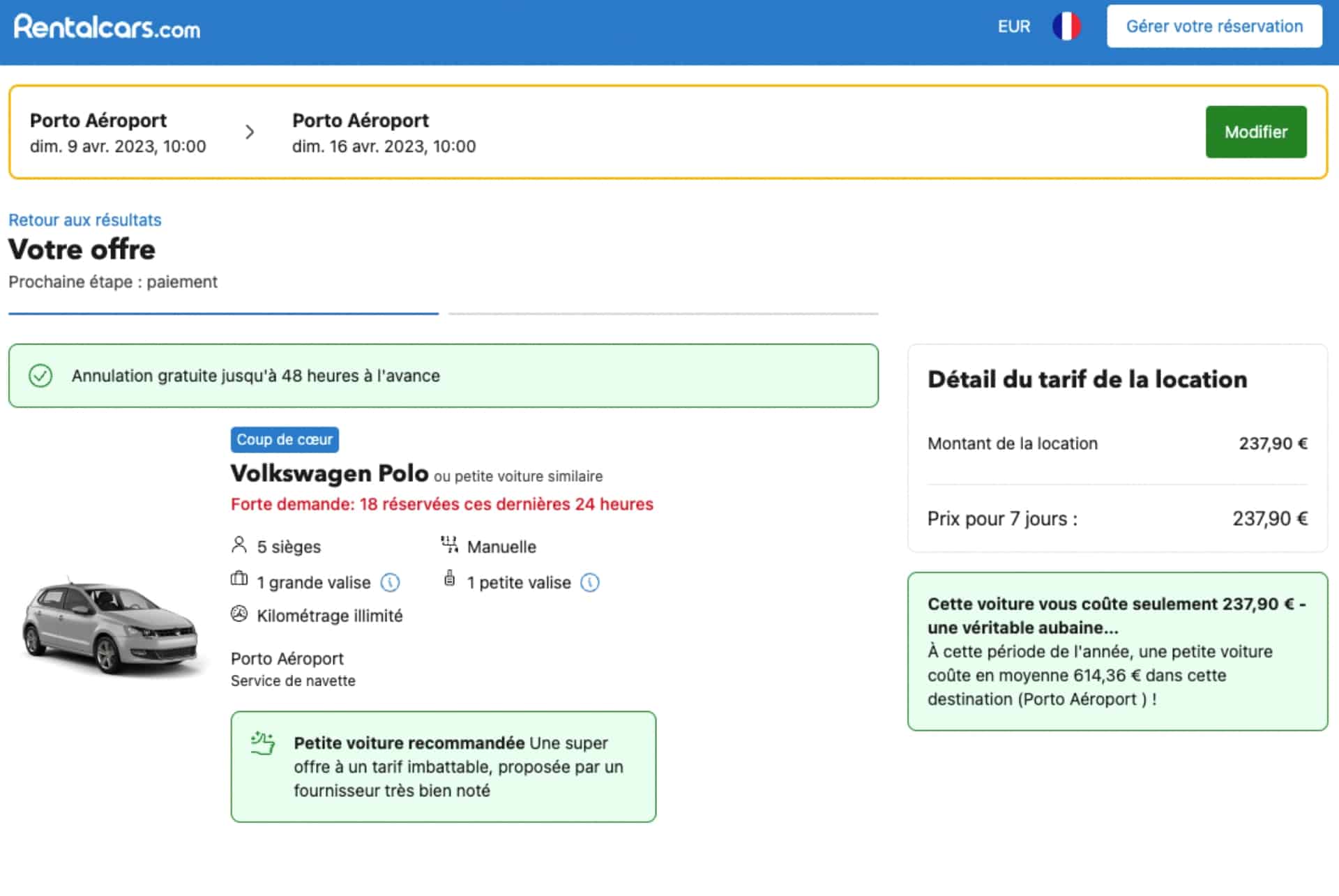Image resolution: width=1339 pixels, height=896 pixels.
Task: Open the EUR currency selector
Action: (1013, 26)
